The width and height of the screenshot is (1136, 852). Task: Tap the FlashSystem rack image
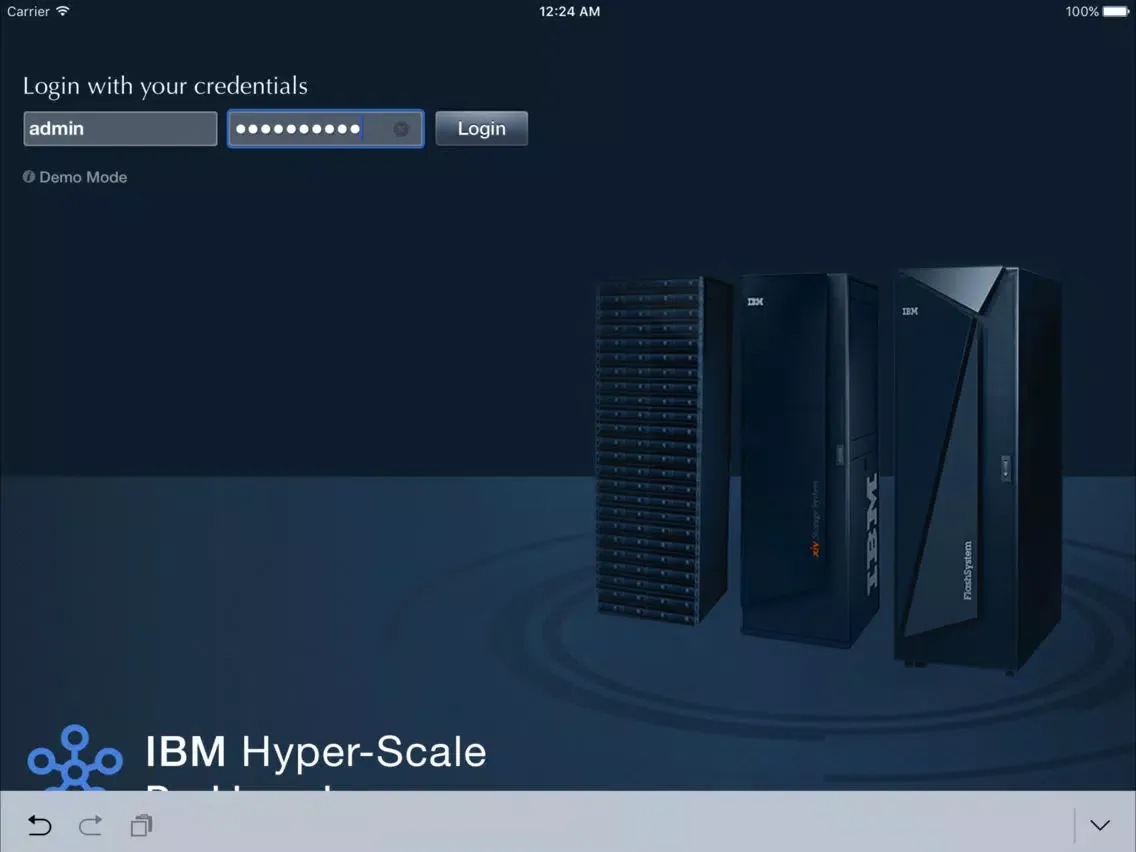pyautogui.click(x=976, y=471)
